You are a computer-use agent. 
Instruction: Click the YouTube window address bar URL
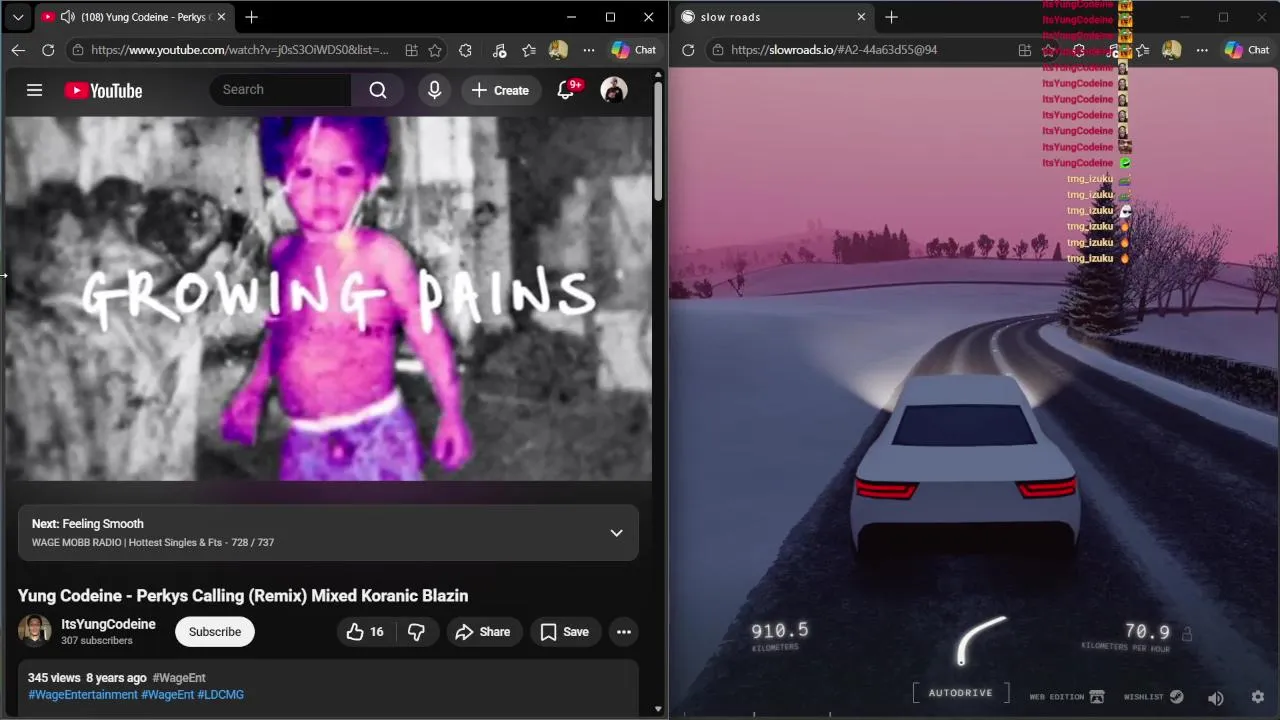click(x=240, y=50)
